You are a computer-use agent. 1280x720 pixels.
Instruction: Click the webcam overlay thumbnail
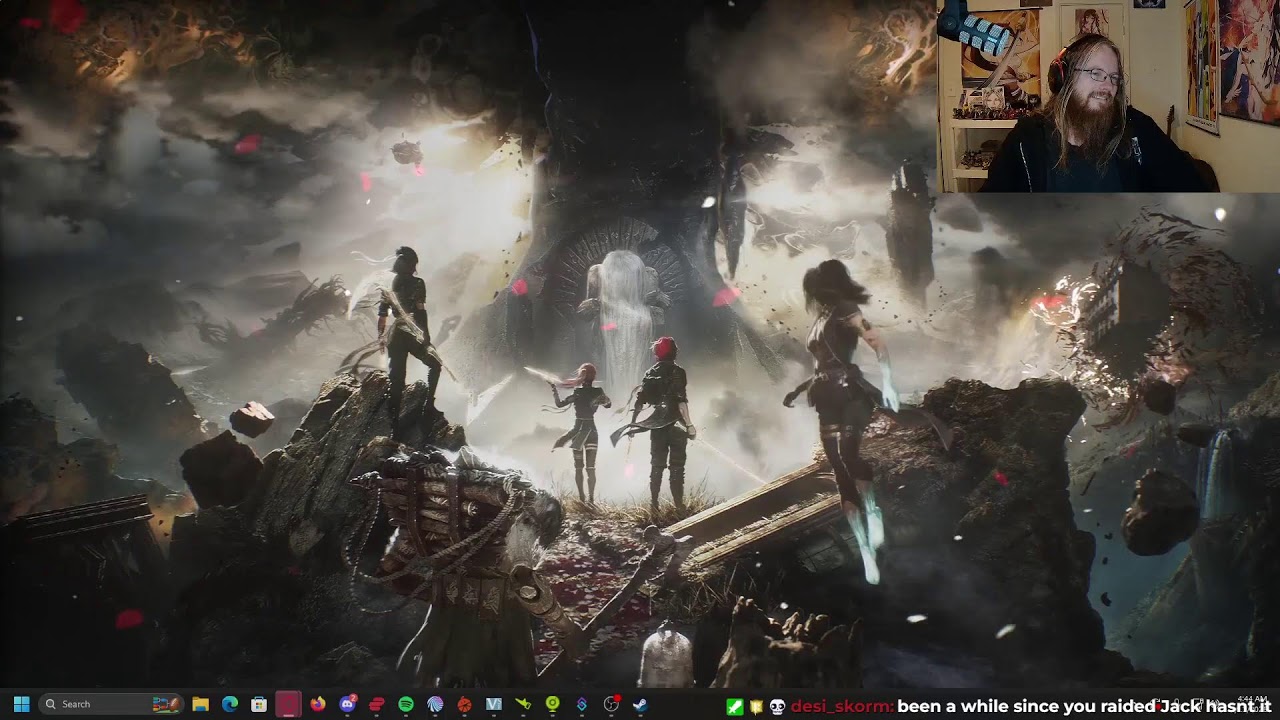pos(1108,96)
